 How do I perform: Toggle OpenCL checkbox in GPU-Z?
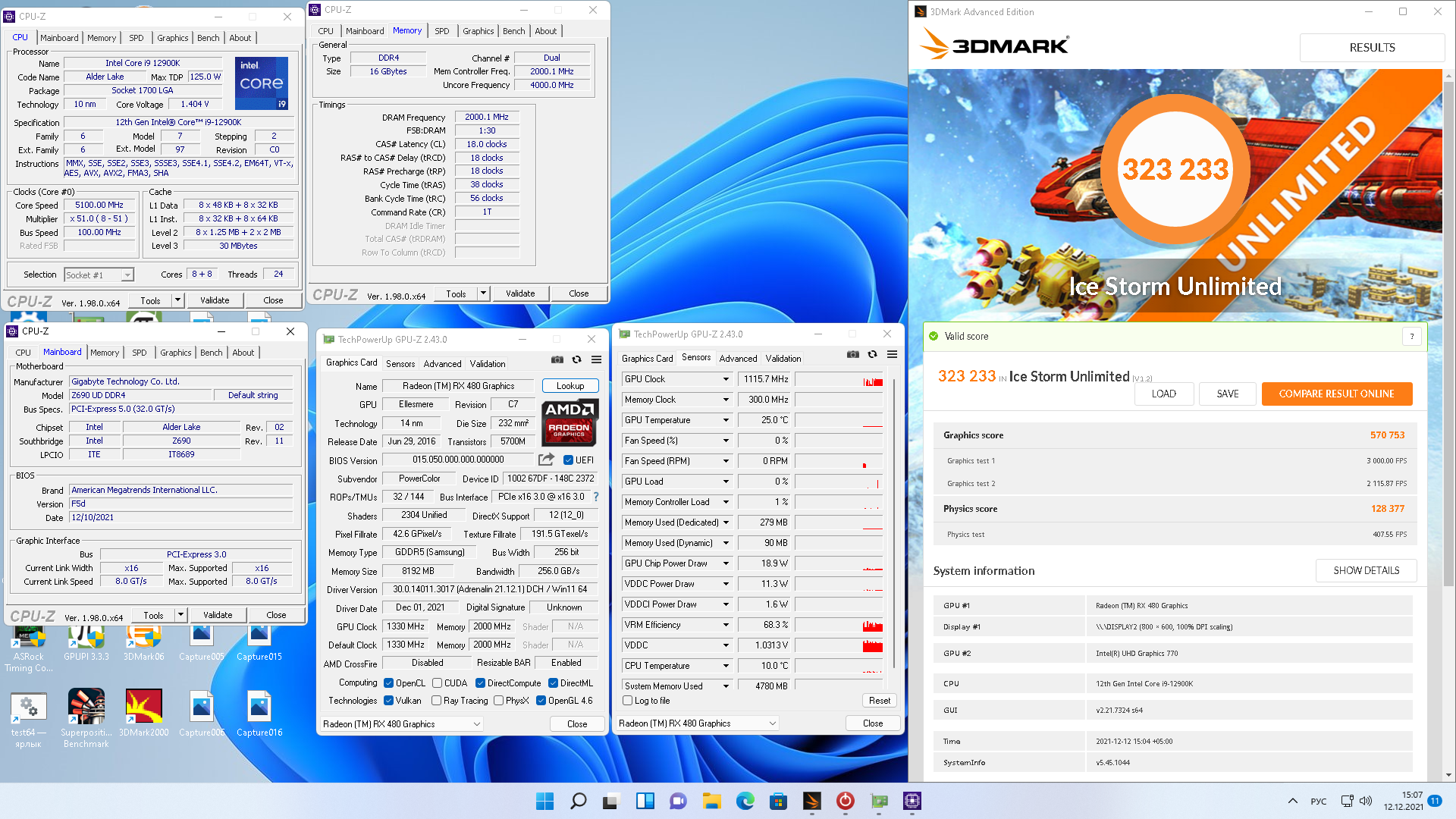click(x=388, y=683)
